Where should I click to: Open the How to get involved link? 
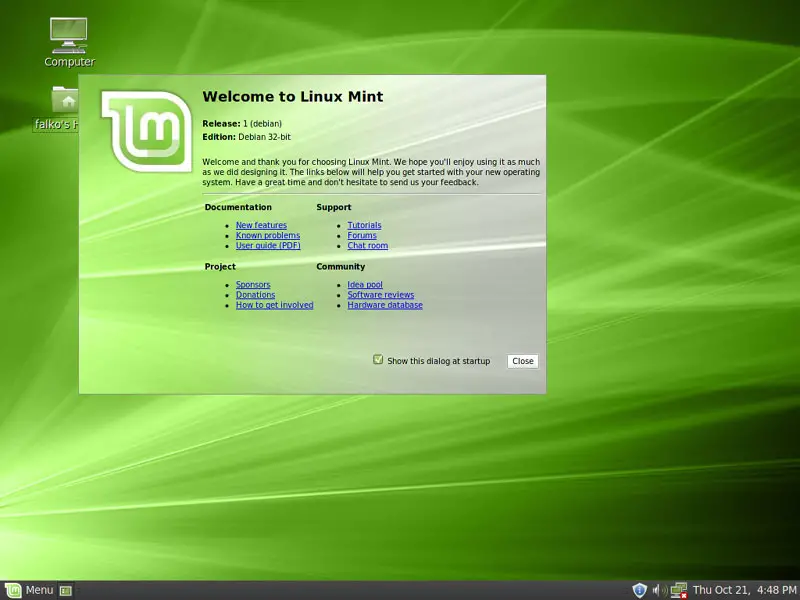tap(274, 305)
